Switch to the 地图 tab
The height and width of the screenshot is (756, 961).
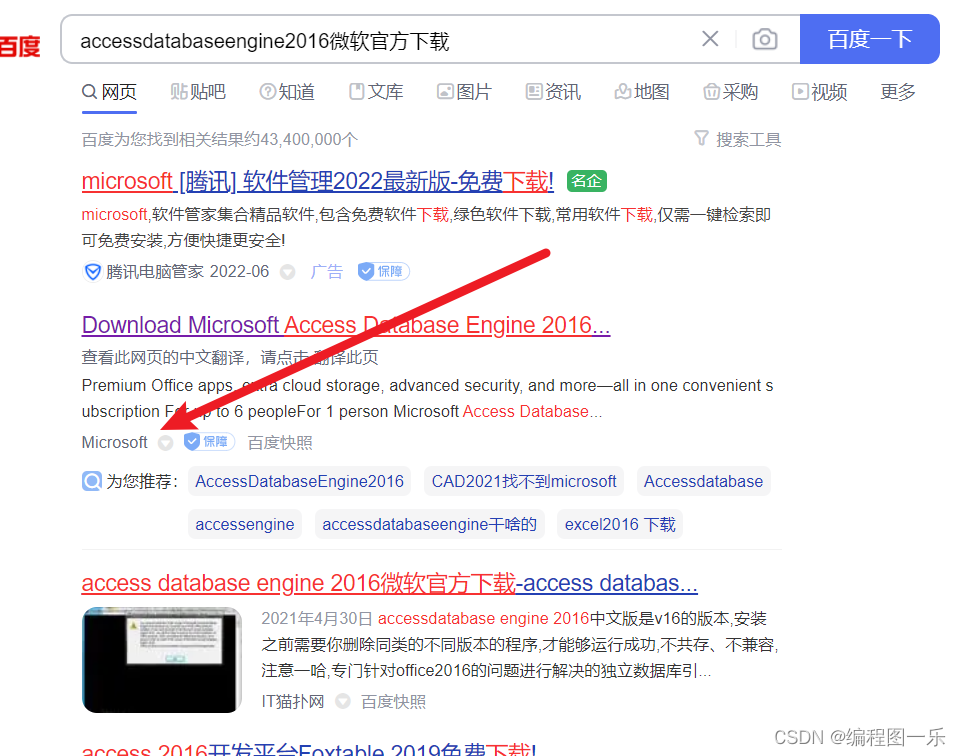pyautogui.click(x=642, y=93)
